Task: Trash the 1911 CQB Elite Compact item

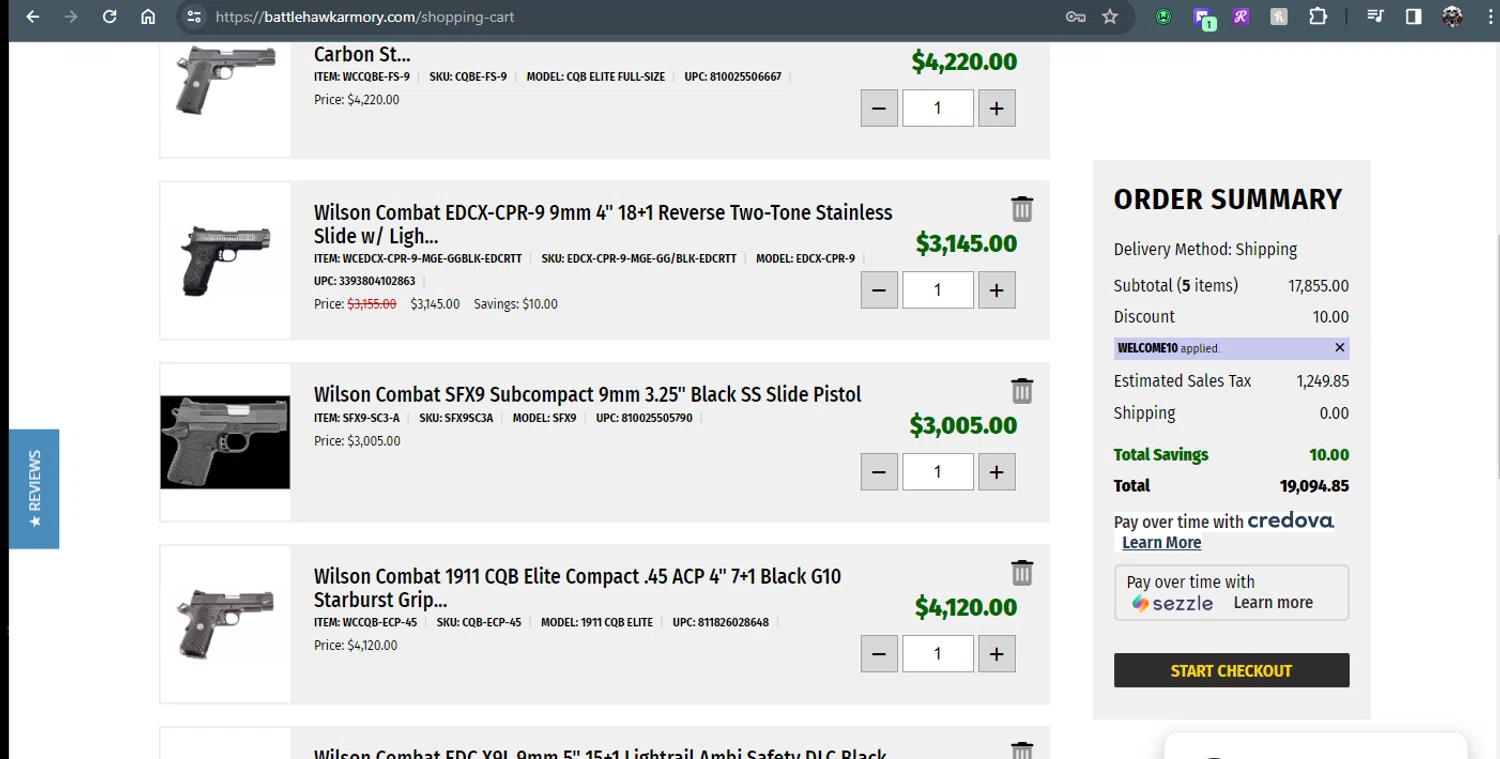Action: pos(1021,573)
